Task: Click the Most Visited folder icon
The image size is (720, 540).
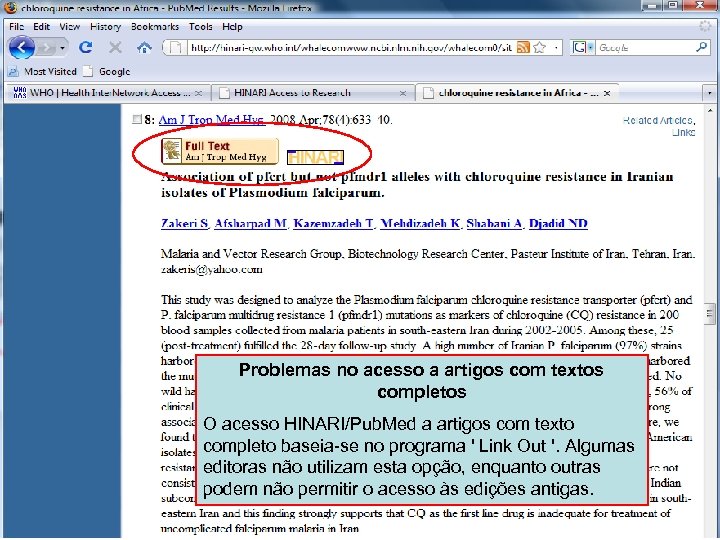Action: pyautogui.click(x=14, y=72)
